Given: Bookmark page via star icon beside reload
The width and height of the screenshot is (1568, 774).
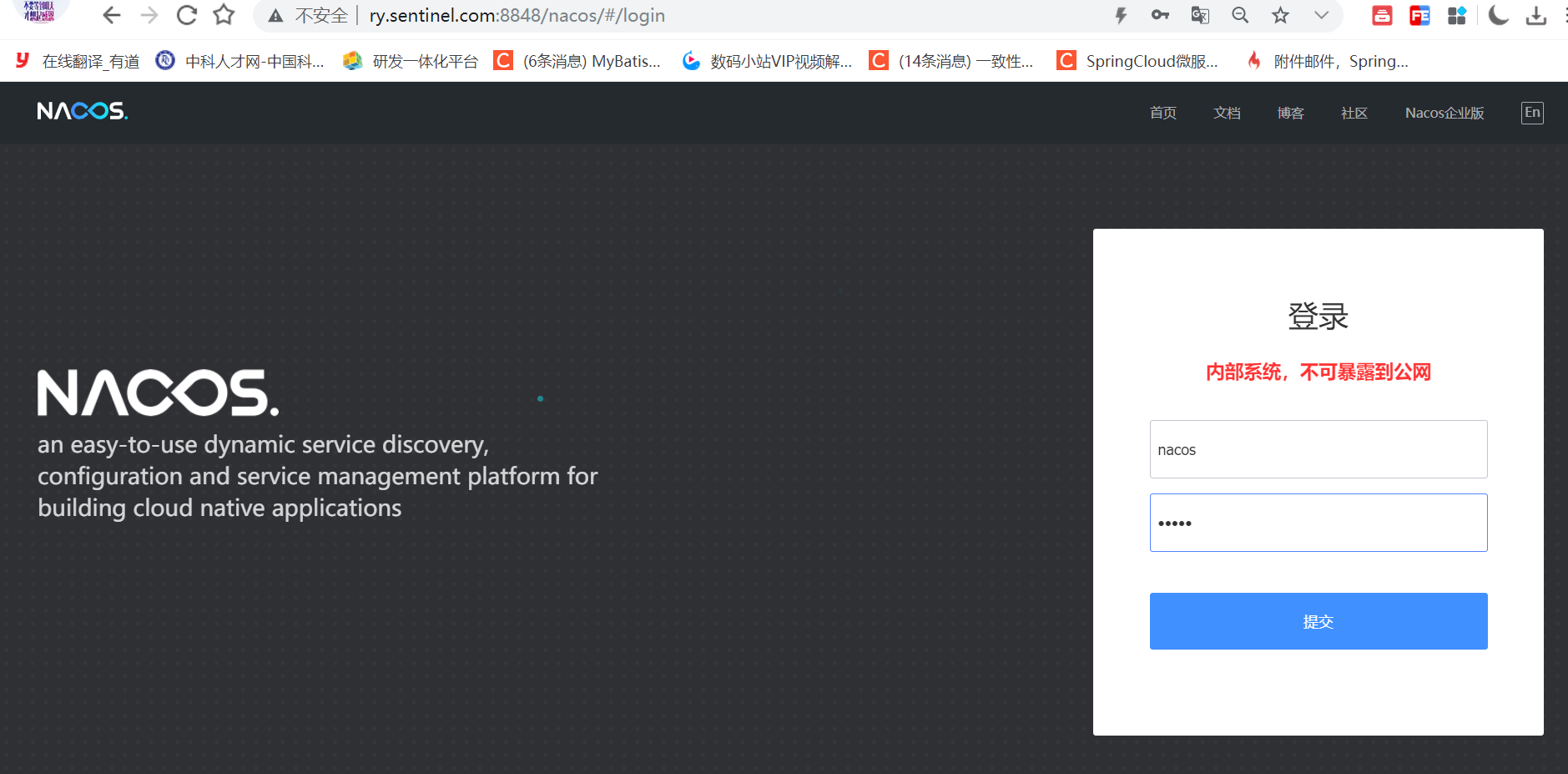Looking at the screenshot, I should (224, 15).
